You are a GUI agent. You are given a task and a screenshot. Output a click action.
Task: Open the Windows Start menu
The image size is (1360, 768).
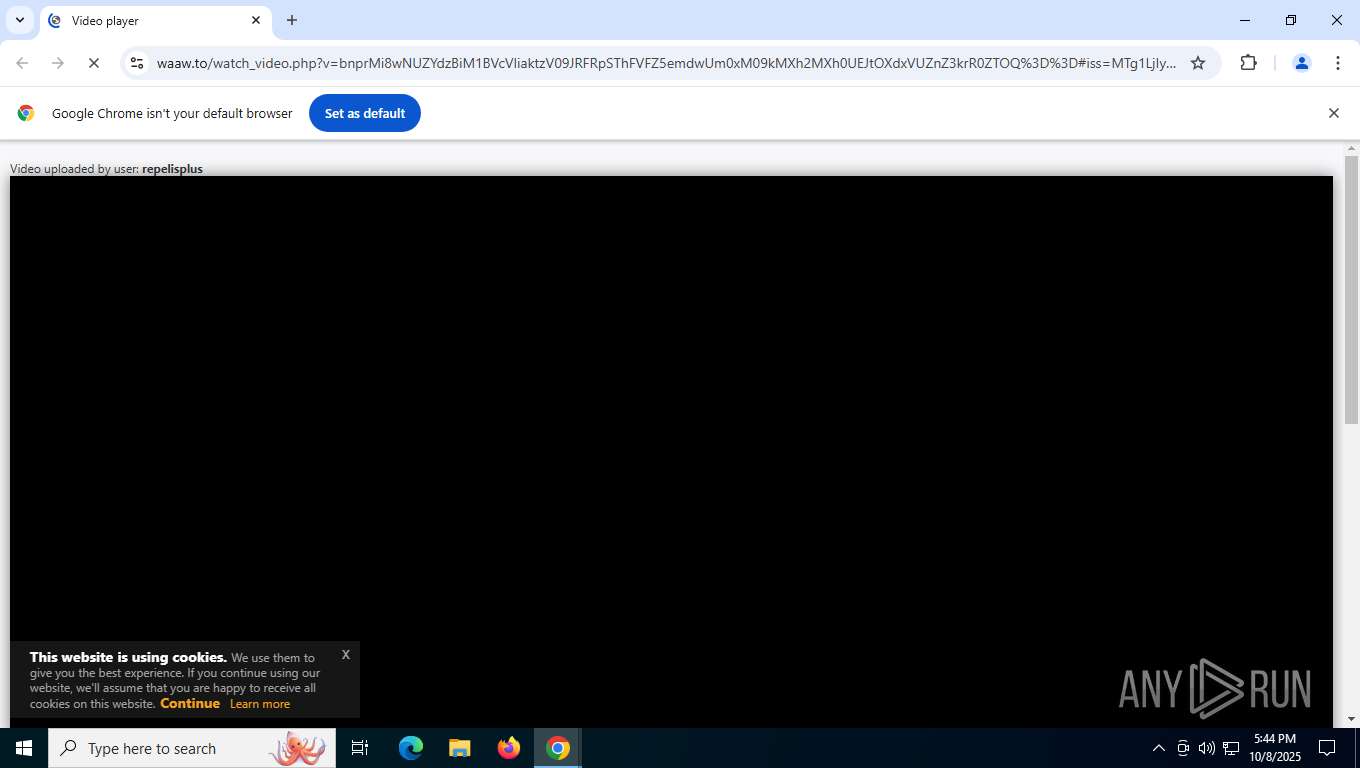click(x=24, y=748)
